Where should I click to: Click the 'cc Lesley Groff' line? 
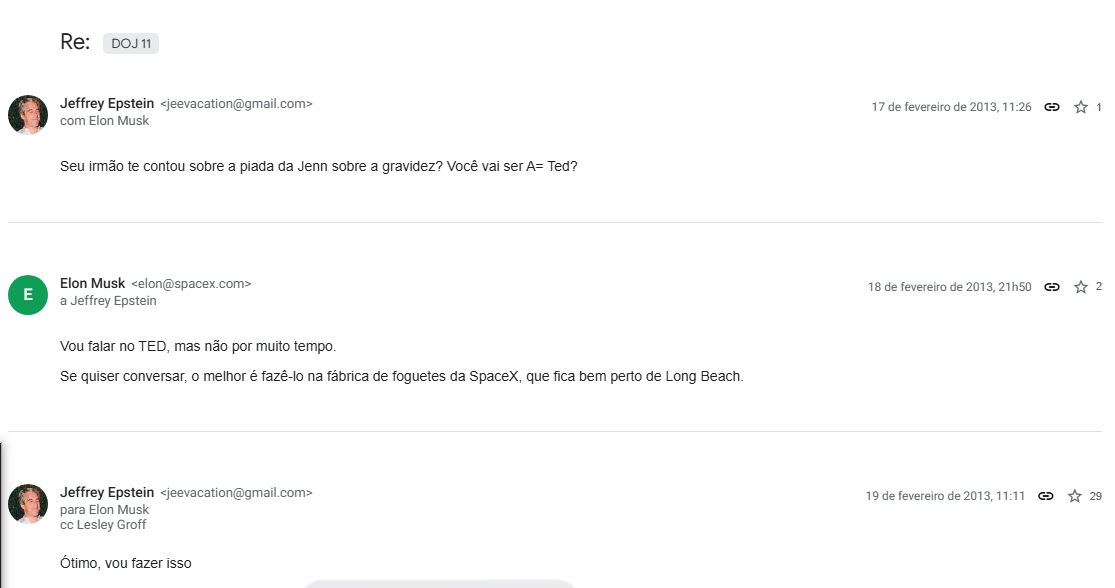(x=103, y=525)
